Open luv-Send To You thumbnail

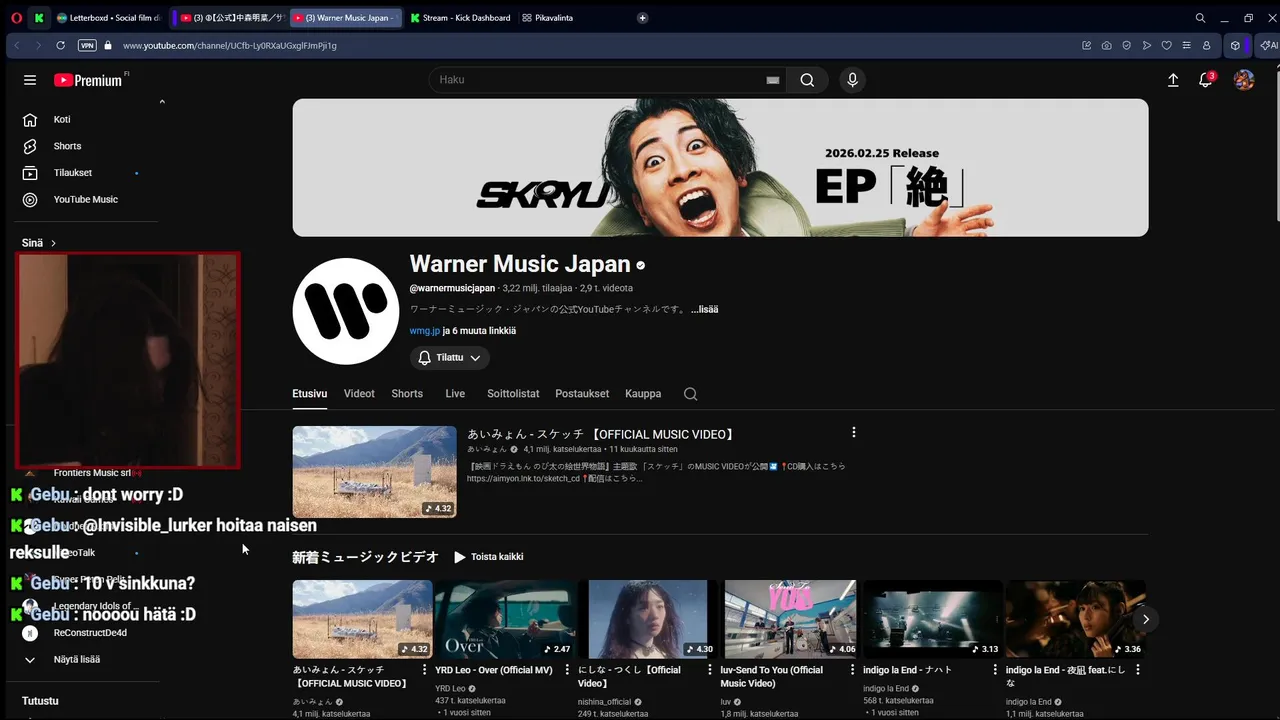click(790, 619)
